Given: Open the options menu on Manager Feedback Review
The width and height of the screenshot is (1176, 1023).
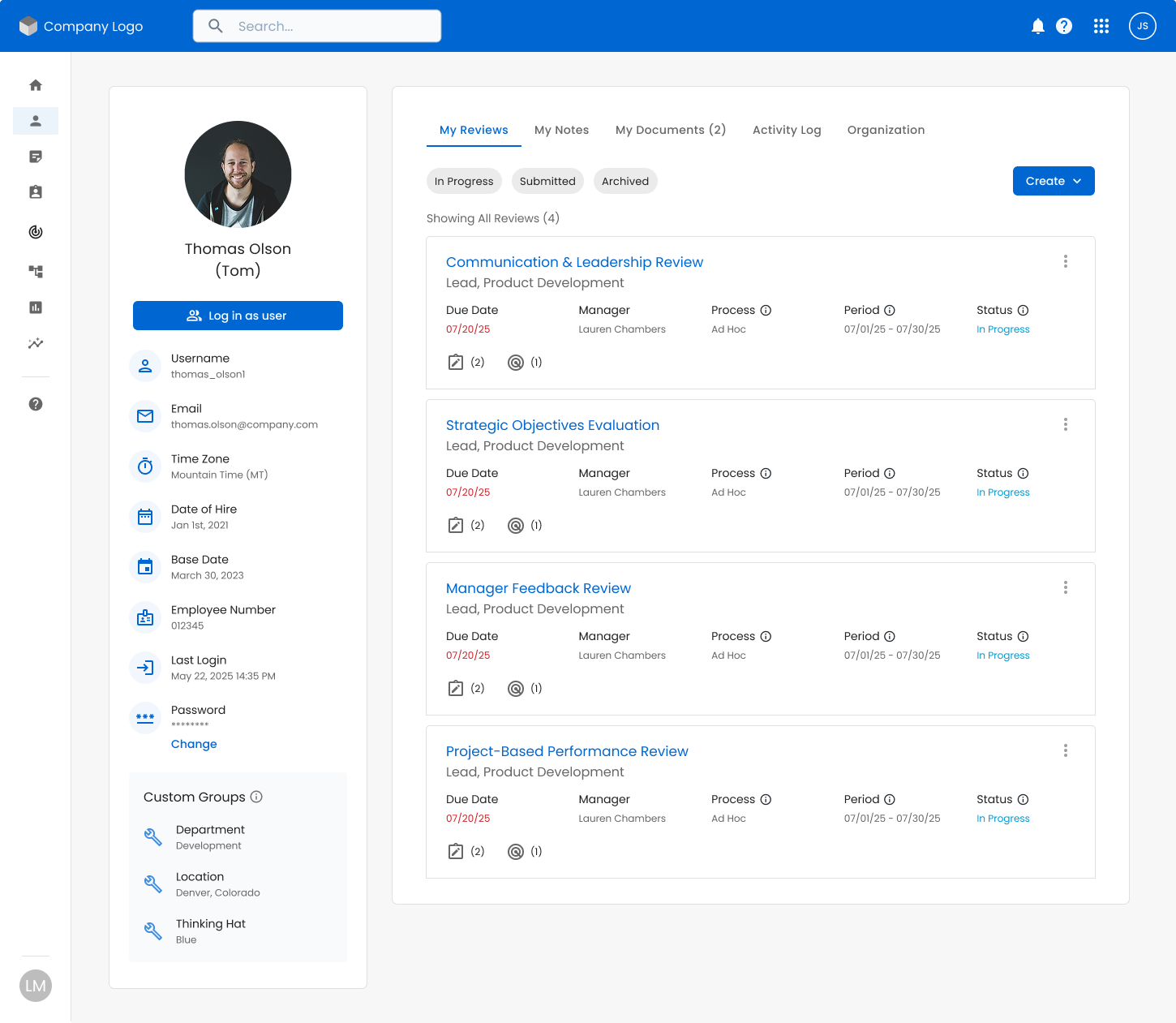Looking at the screenshot, I should tap(1066, 587).
